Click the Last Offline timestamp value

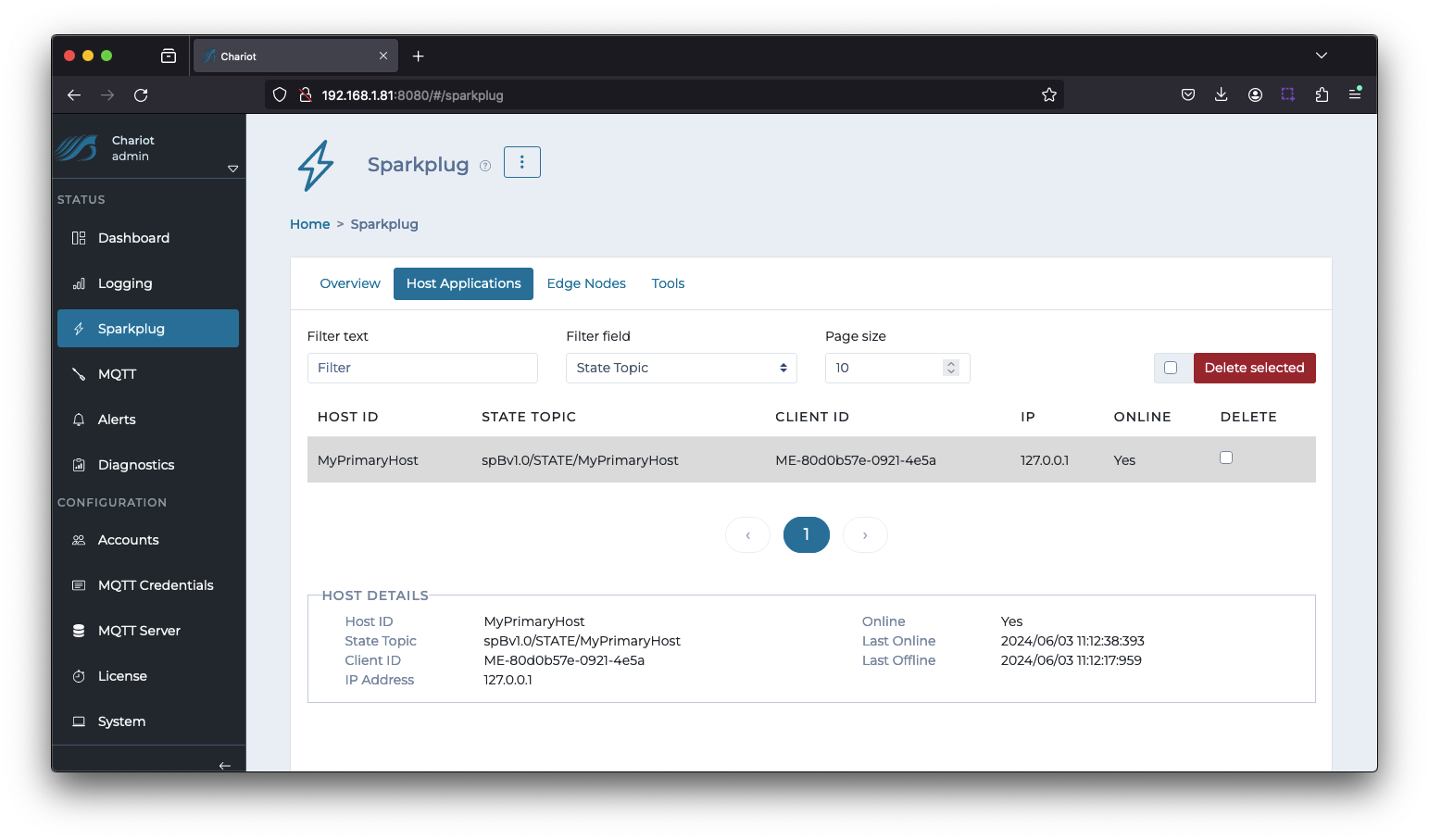pos(1071,660)
